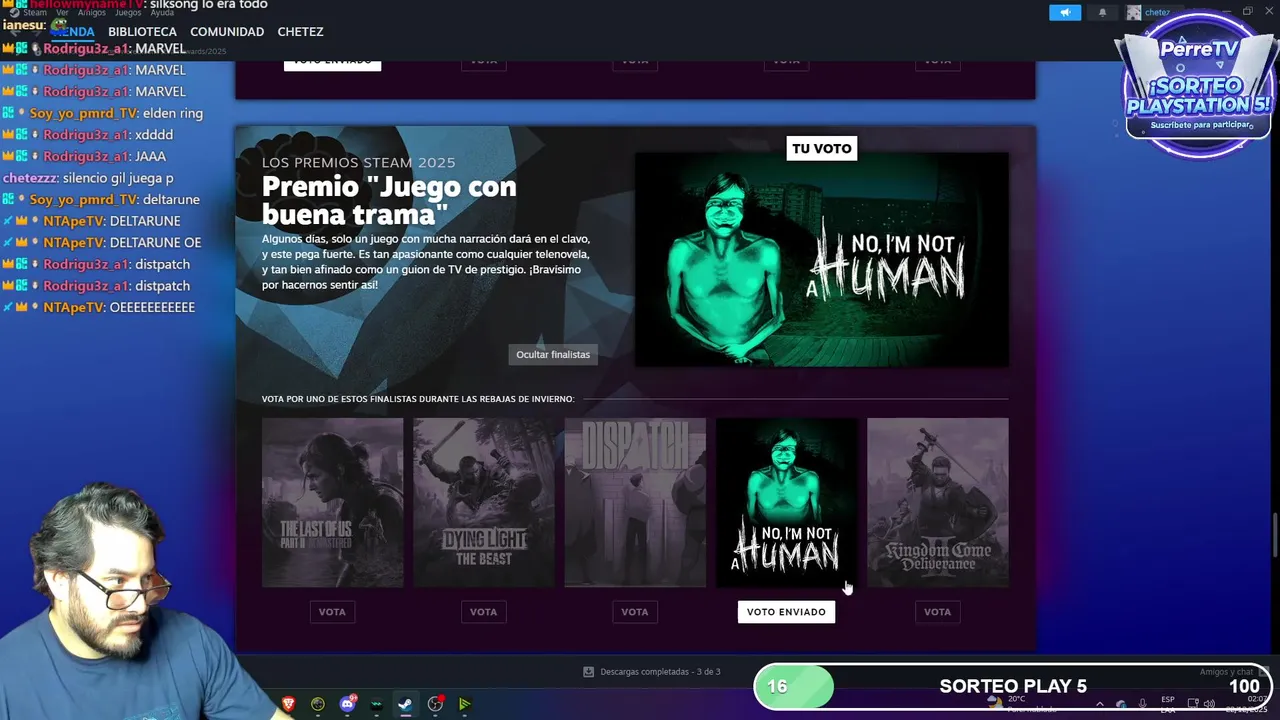This screenshot has width=1280, height=720.
Task: Click the page vertical scrollbar
Action: [1275, 535]
